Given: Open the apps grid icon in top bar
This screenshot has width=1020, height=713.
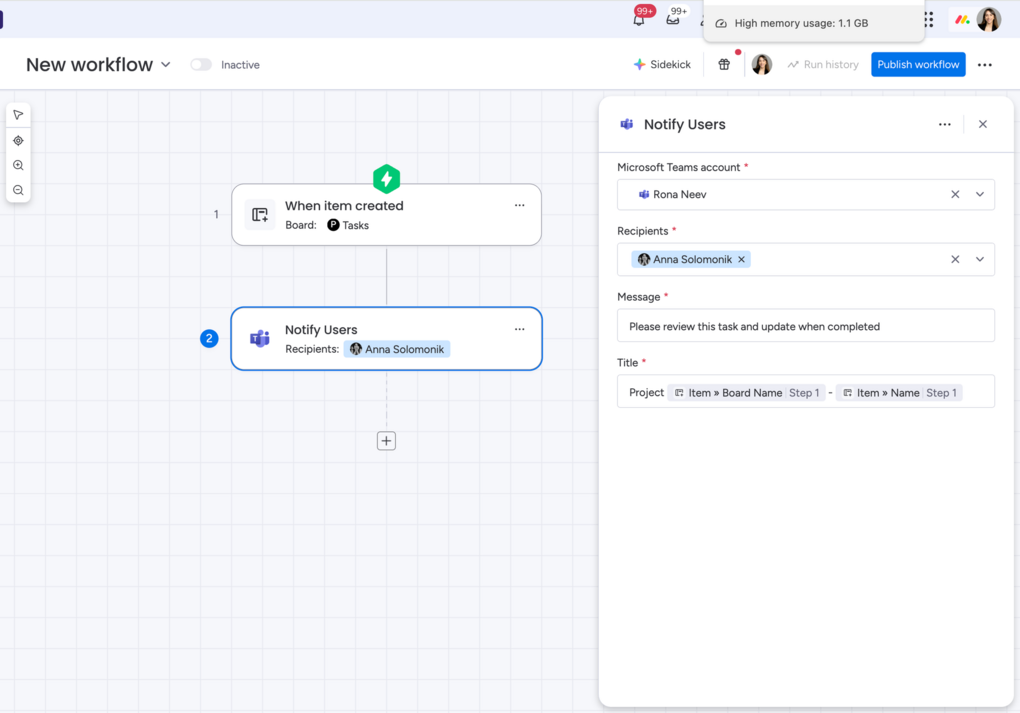Looking at the screenshot, I should tap(928, 19).
